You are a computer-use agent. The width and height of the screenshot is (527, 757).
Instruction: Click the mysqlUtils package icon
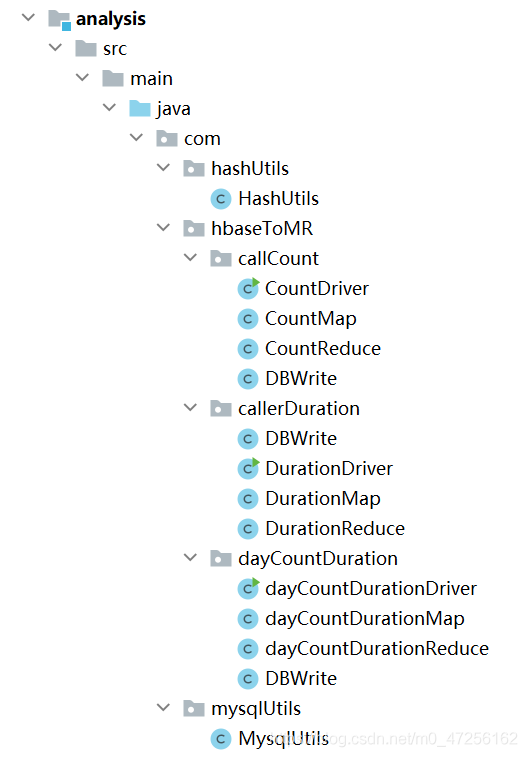194,709
